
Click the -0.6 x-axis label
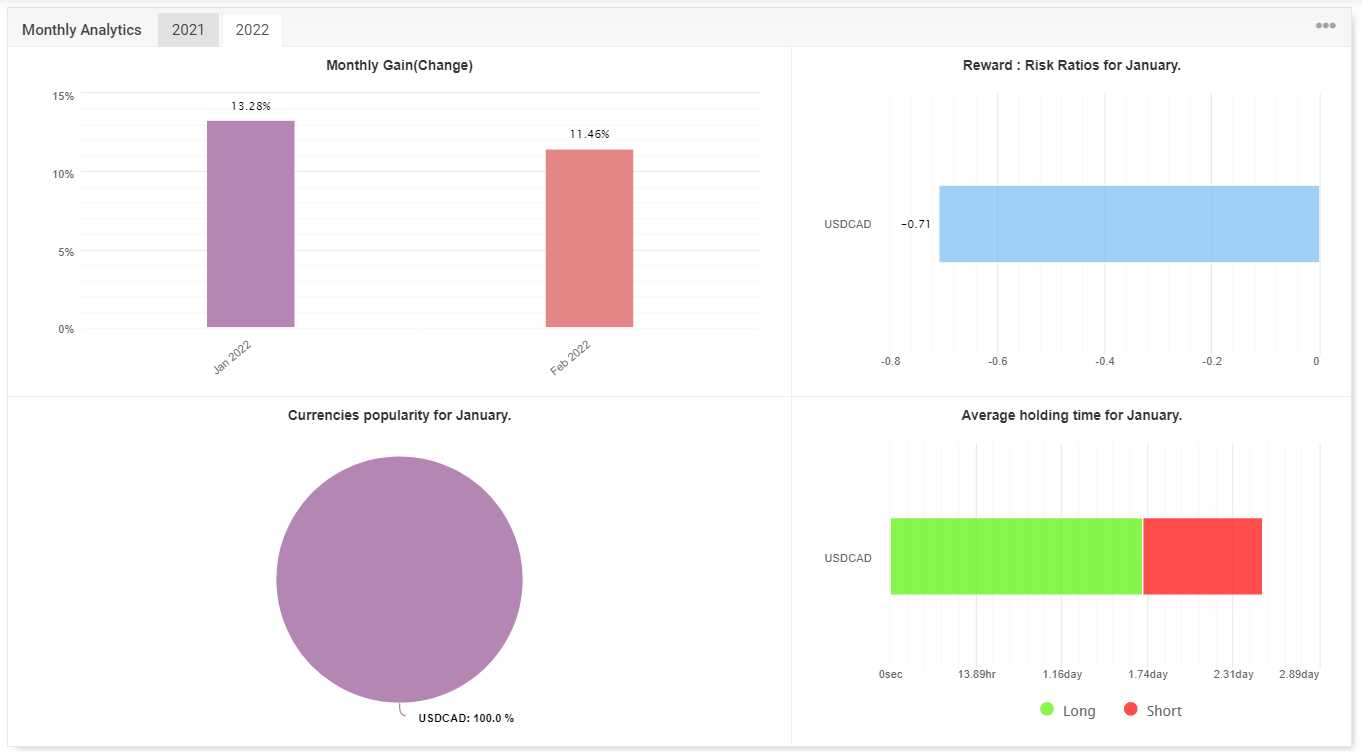pos(997,362)
